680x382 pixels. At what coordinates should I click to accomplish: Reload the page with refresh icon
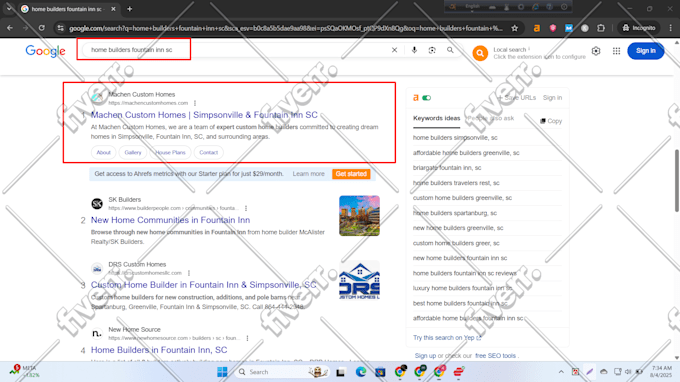pos(41,28)
